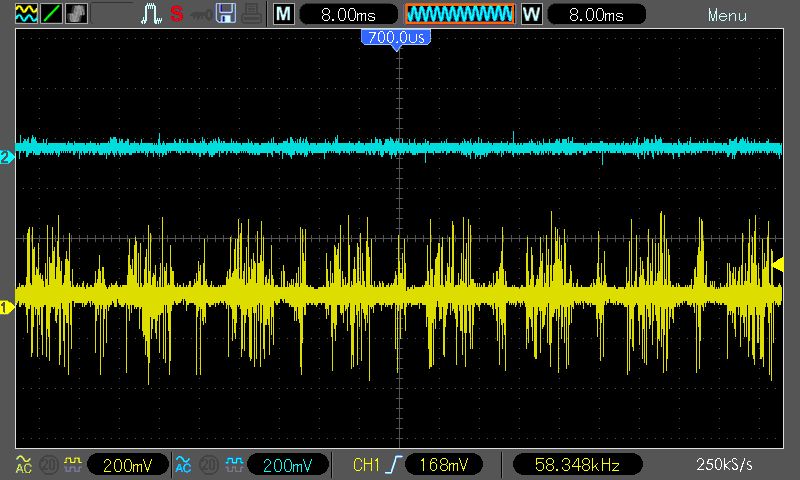Toggle the channel 1 20 MHz bandwidth limit
This screenshot has height=480, width=800.
click(x=48, y=465)
